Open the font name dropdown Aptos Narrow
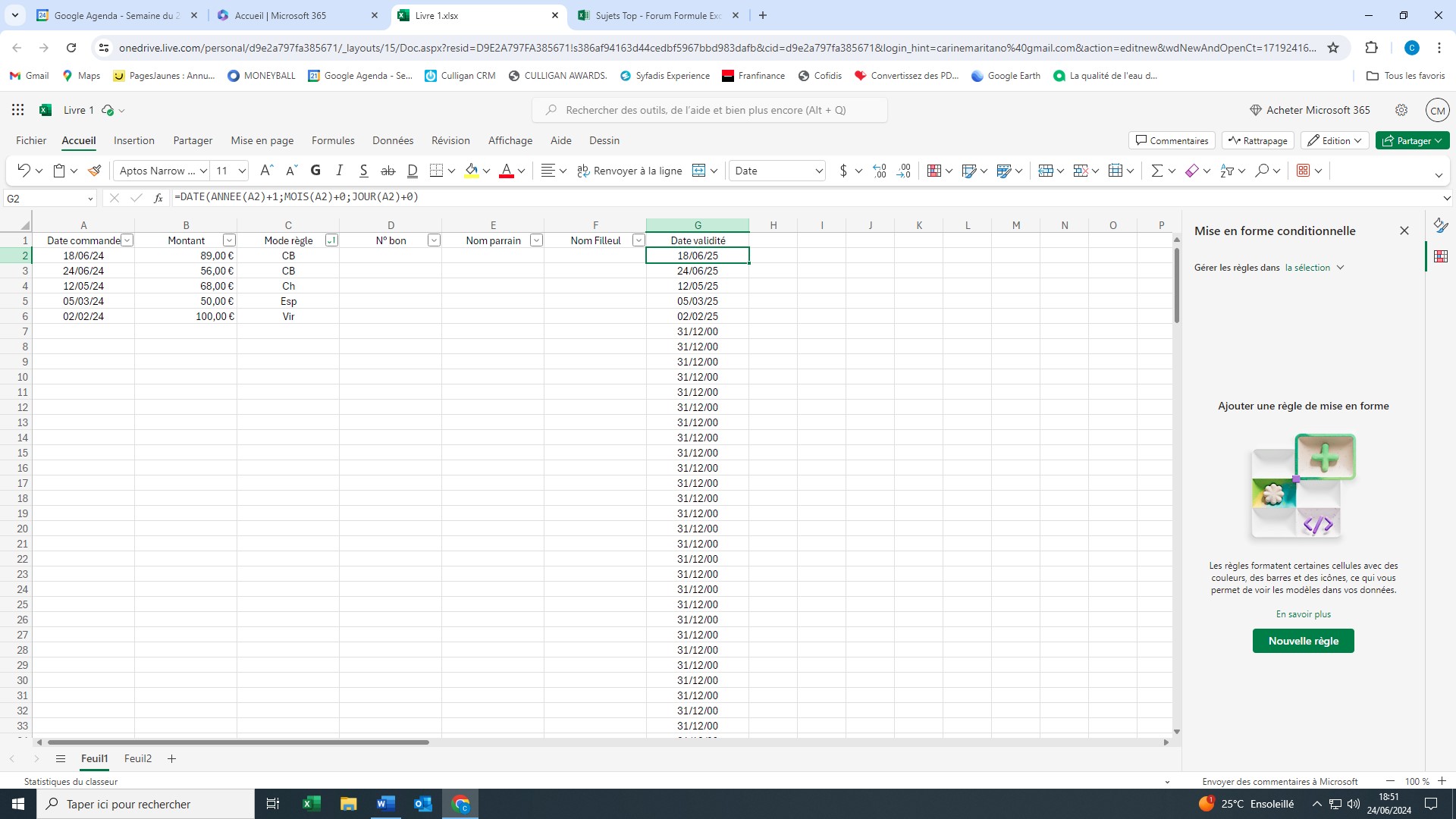Viewport: 1456px width, 819px height. click(x=202, y=171)
